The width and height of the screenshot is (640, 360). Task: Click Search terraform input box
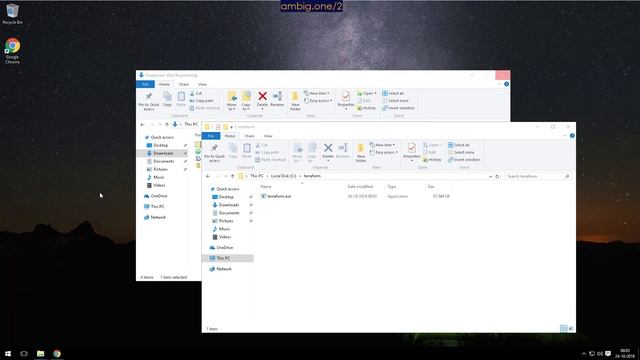(x=538, y=176)
